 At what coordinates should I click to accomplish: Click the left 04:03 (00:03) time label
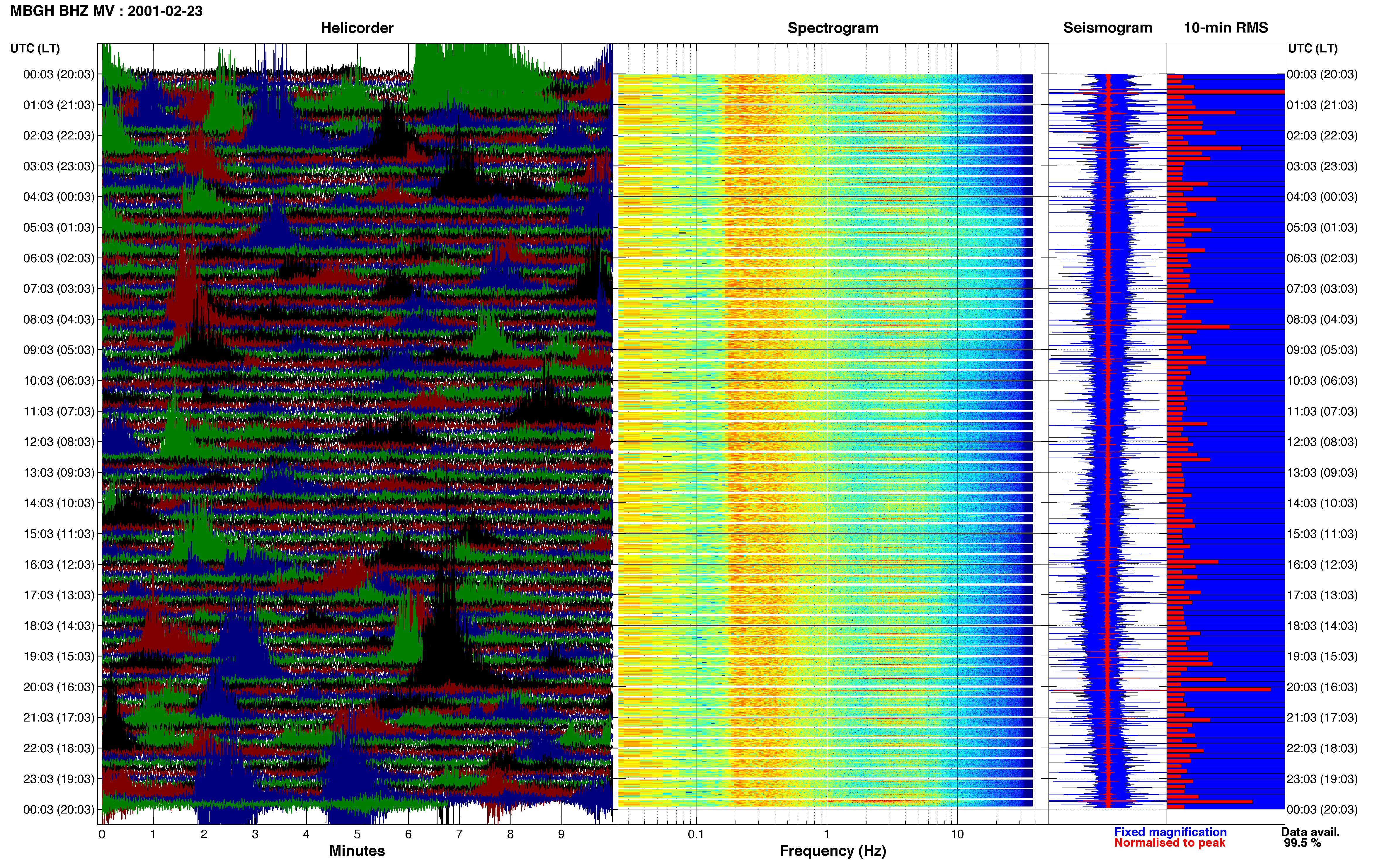click(x=59, y=197)
